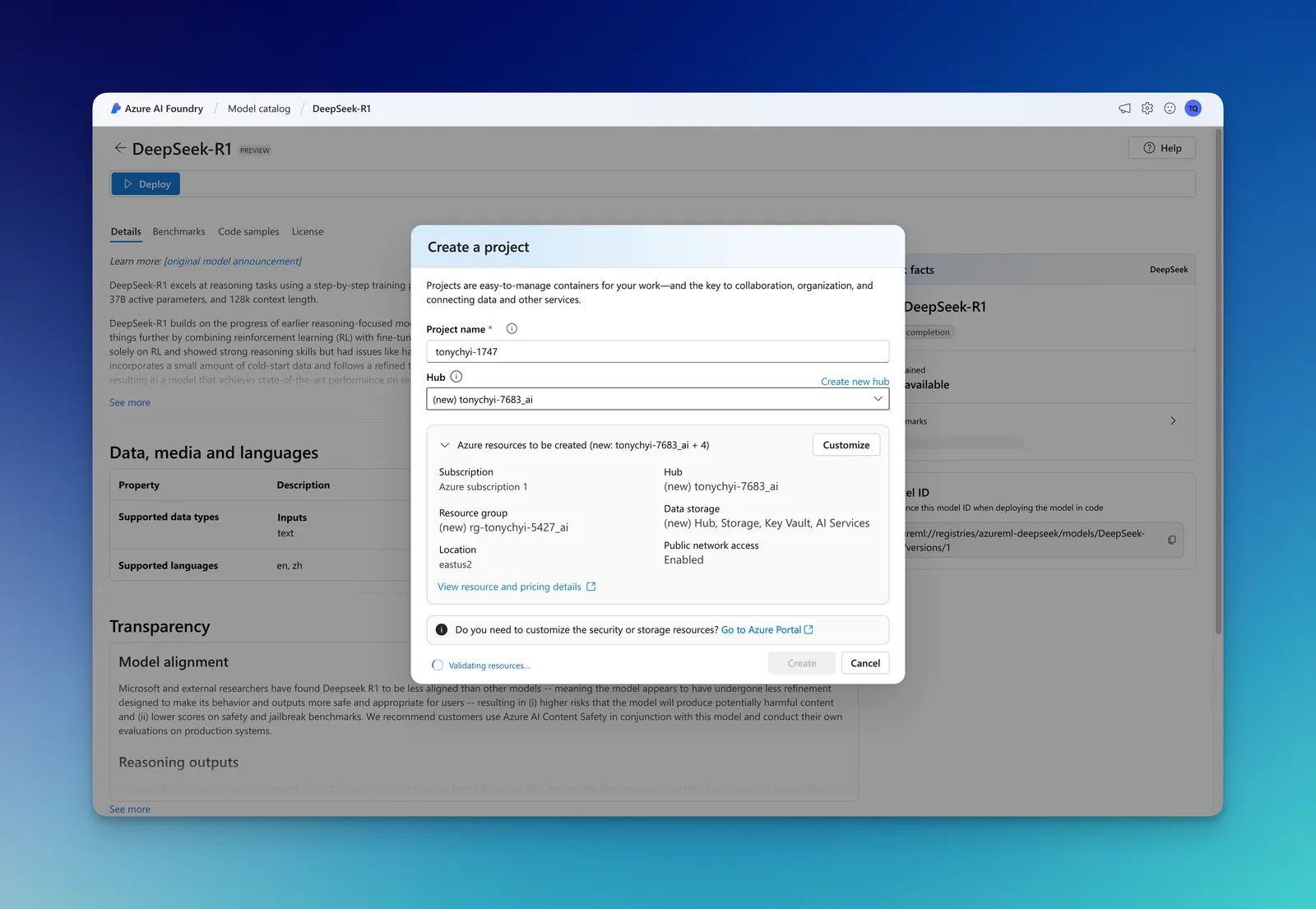Switch to the Benchmarks tab
Viewport: 1316px width, 909px height.
pyautogui.click(x=178, y=232)
